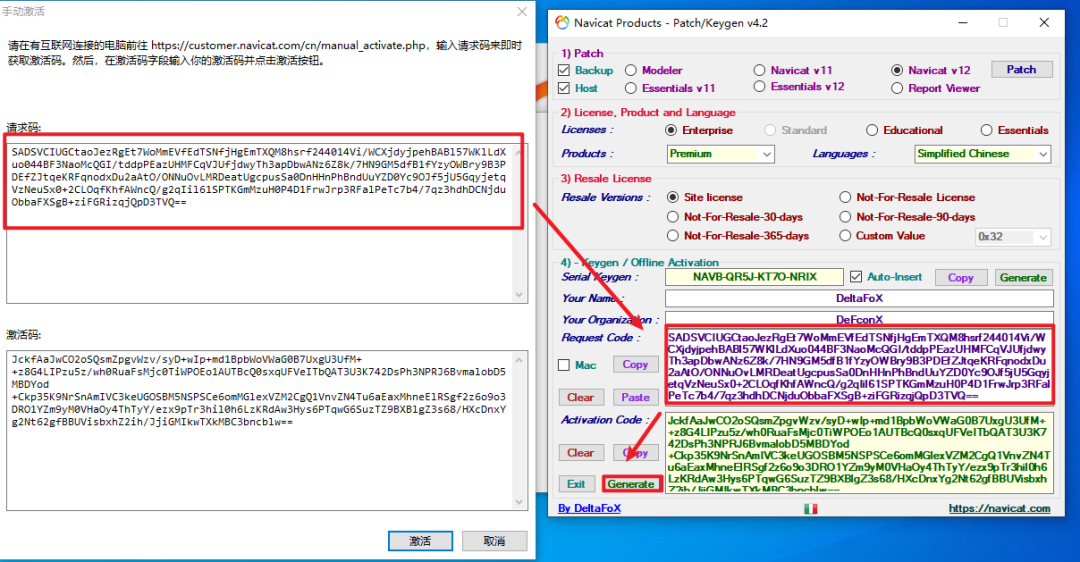
Task: Clear the Activation Code
Action: point(581,452)
